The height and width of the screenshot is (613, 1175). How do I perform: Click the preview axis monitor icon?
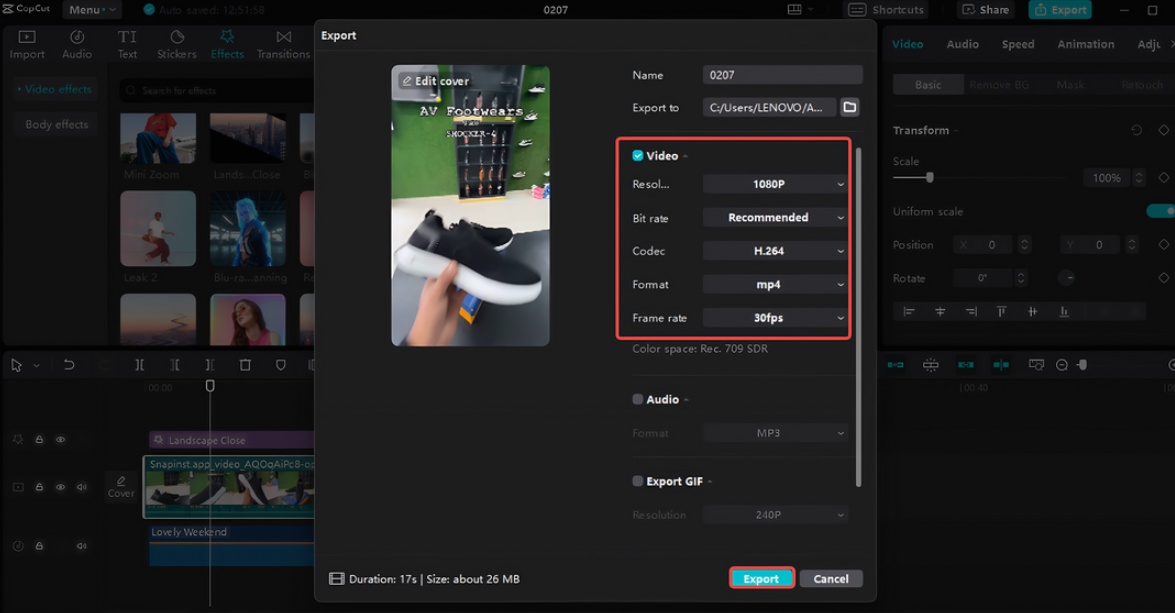point(1036,365)
